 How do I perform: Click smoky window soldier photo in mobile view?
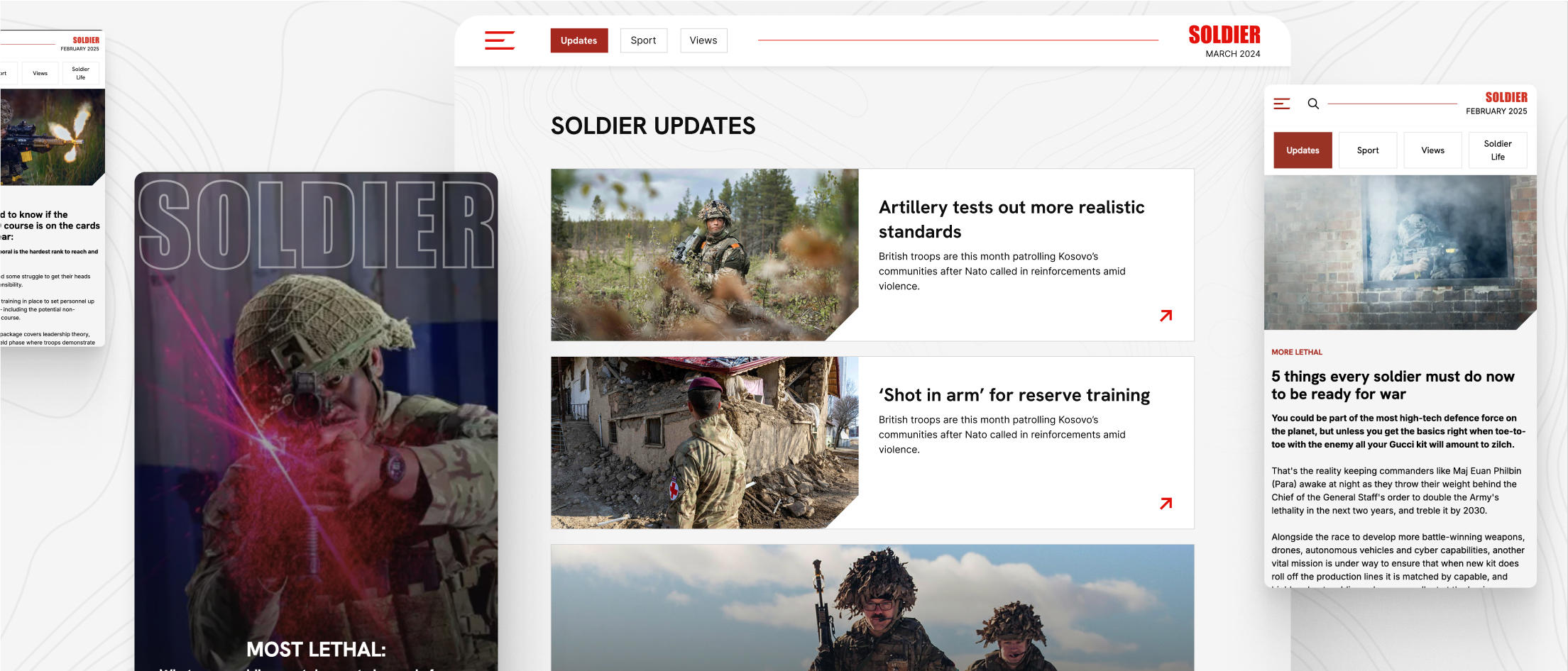(x=1400, y=253)
